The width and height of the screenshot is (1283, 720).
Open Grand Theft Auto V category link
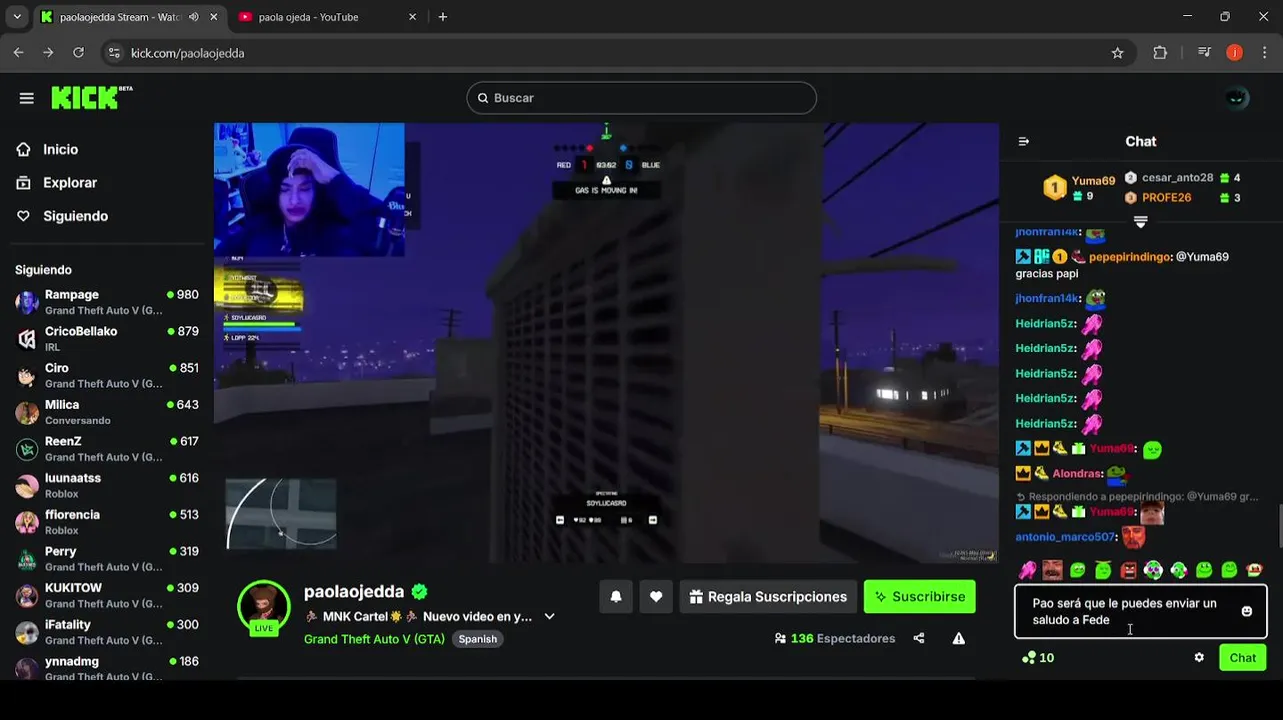coord(374,639)
